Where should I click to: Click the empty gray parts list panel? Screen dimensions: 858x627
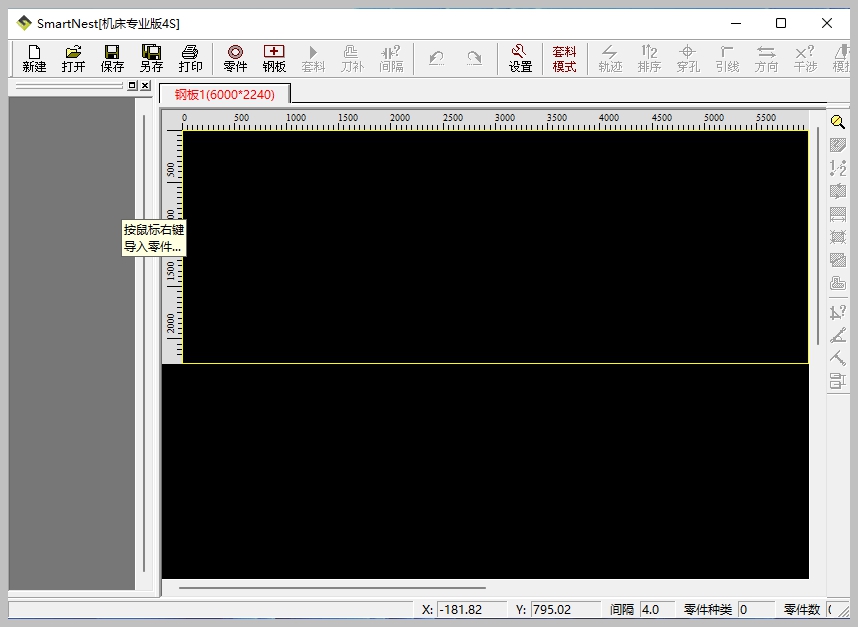71,340
